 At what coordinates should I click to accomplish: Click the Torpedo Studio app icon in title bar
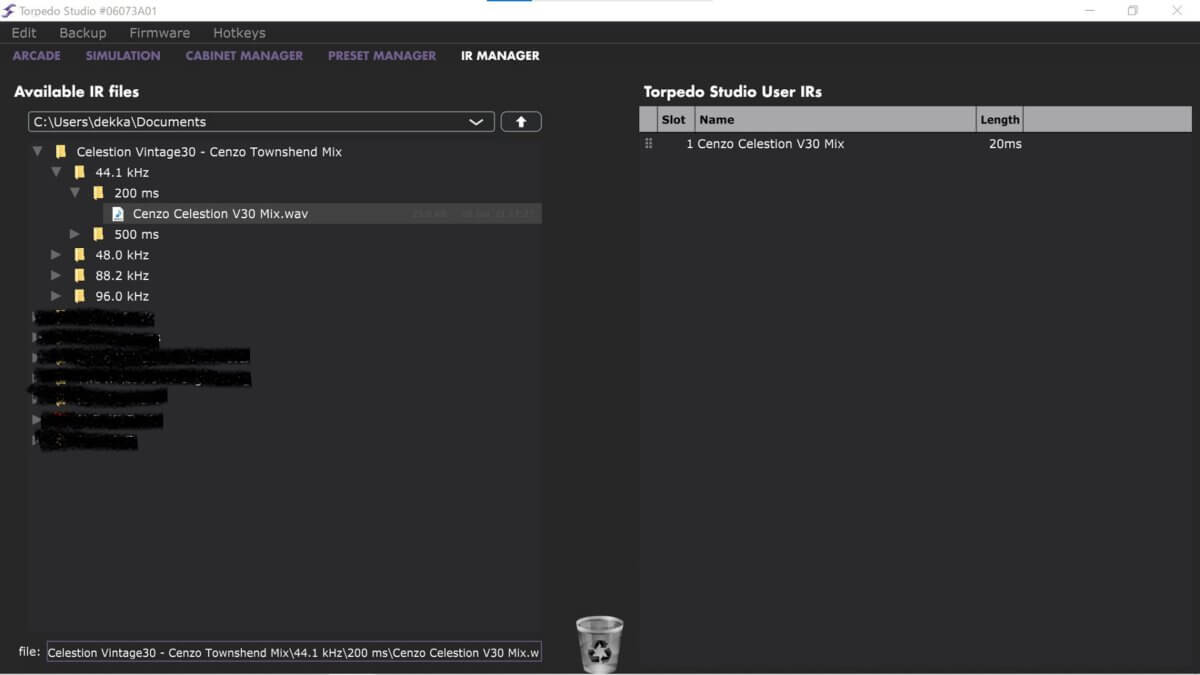point(10,10)
